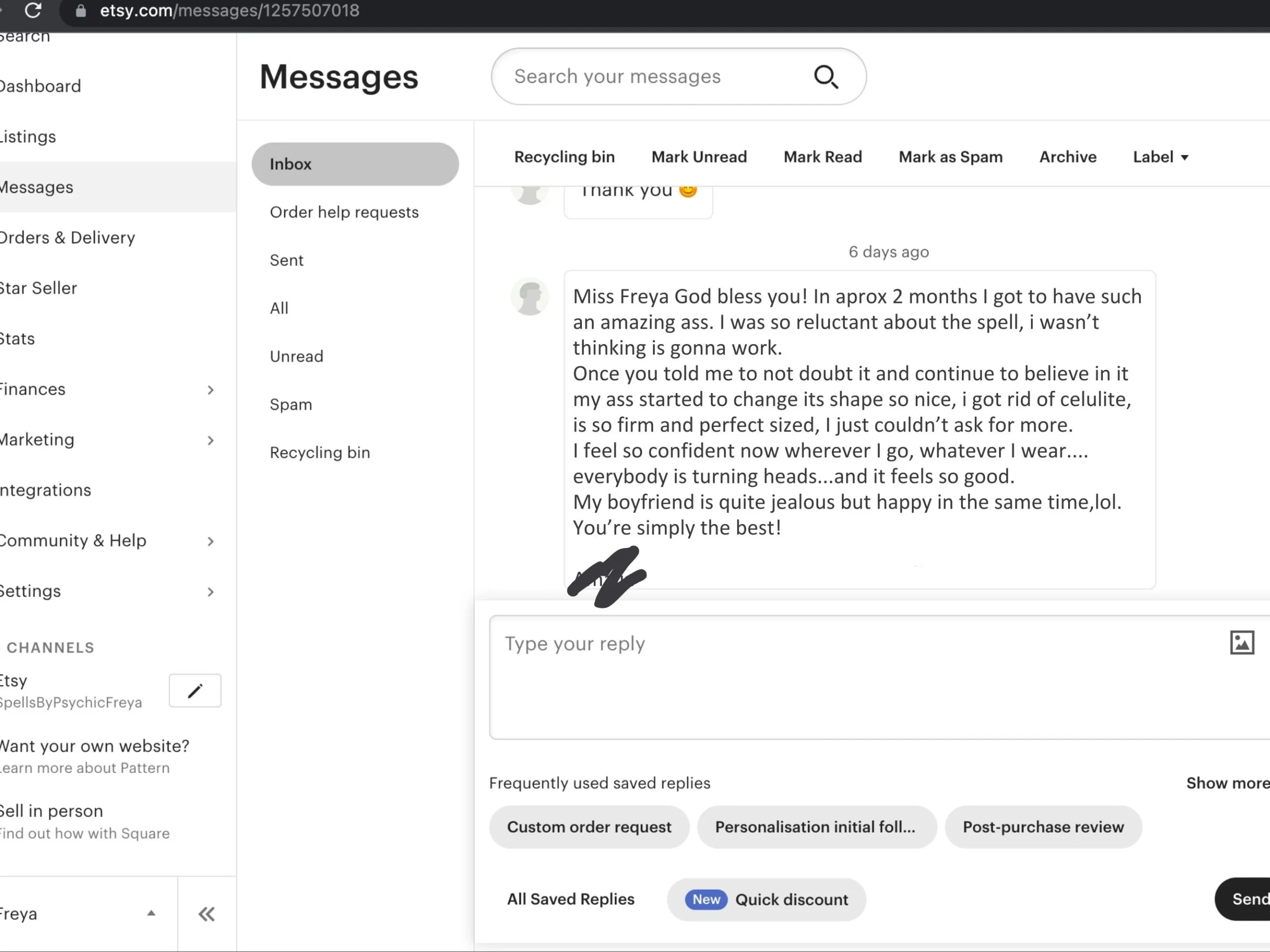
Task: Archive the current conversation
Action: point(1067,157)
